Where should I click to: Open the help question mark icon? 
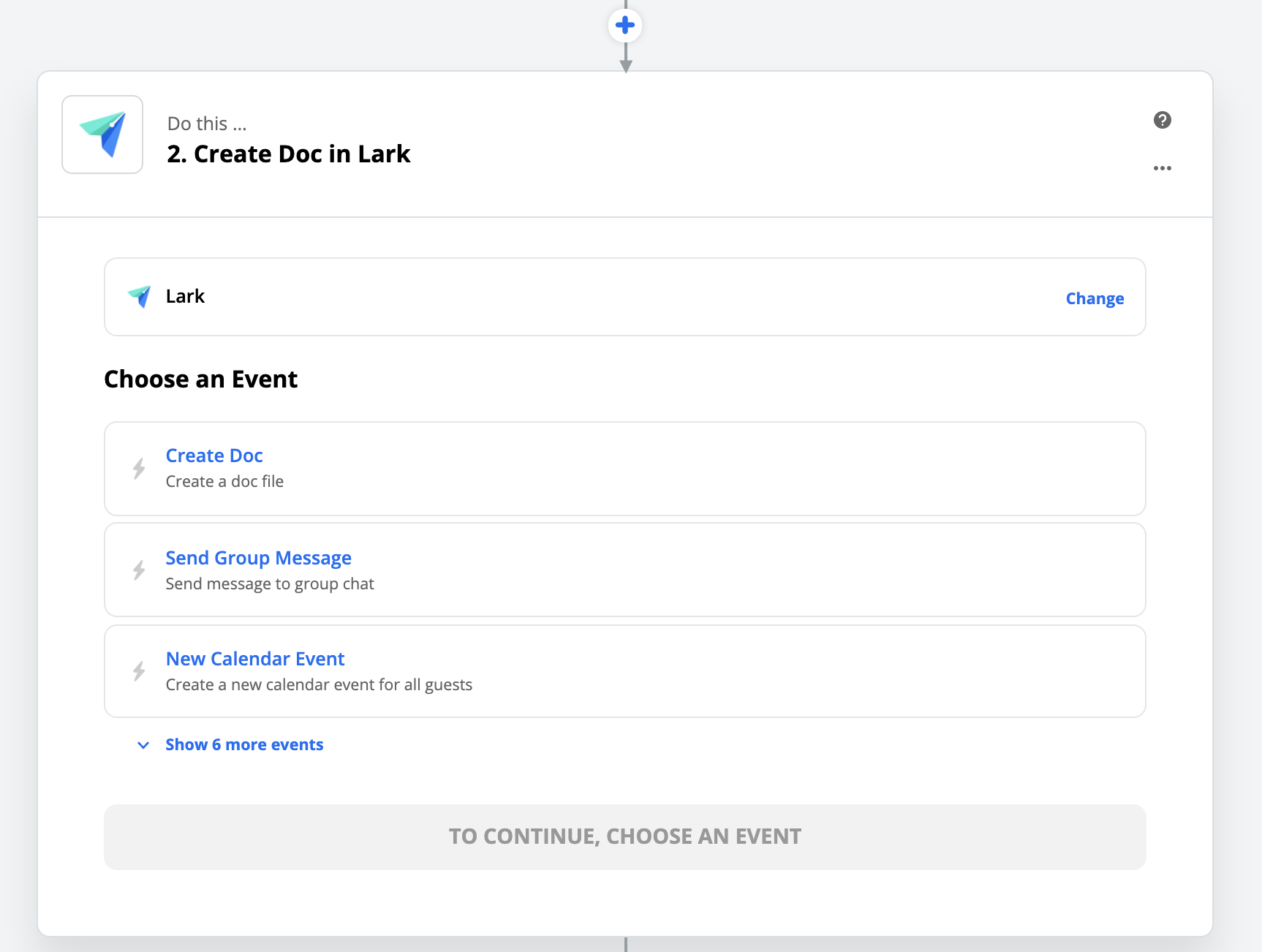pos(1162,120)
